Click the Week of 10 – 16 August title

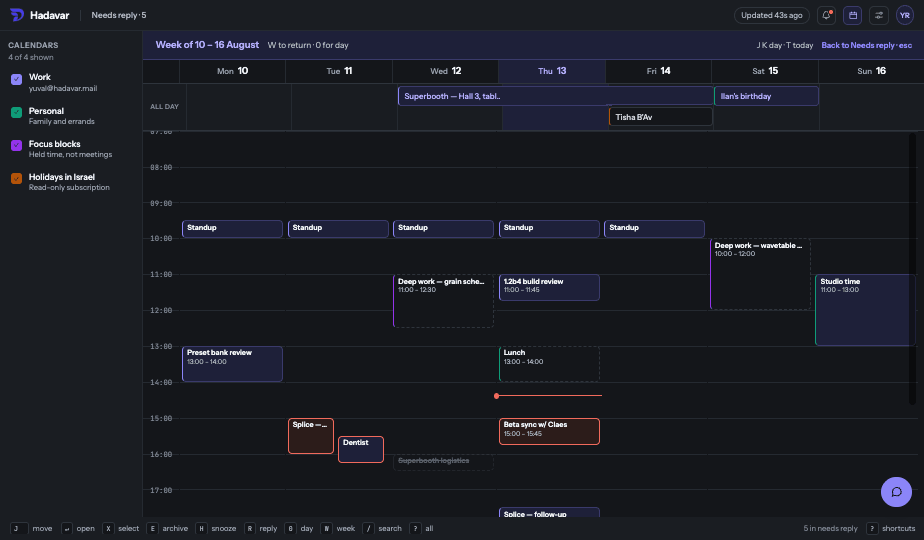coord(207,45)
